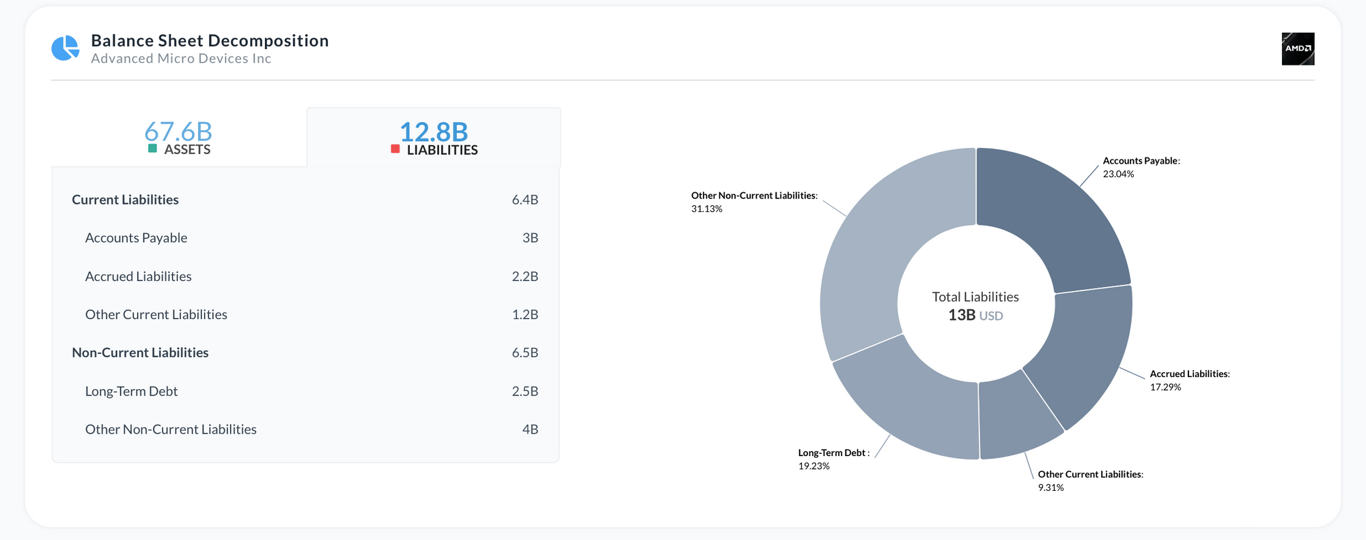Screen dimensions: 1366x540
Task: Click the green Assets legend square
Action: (152, 149)
